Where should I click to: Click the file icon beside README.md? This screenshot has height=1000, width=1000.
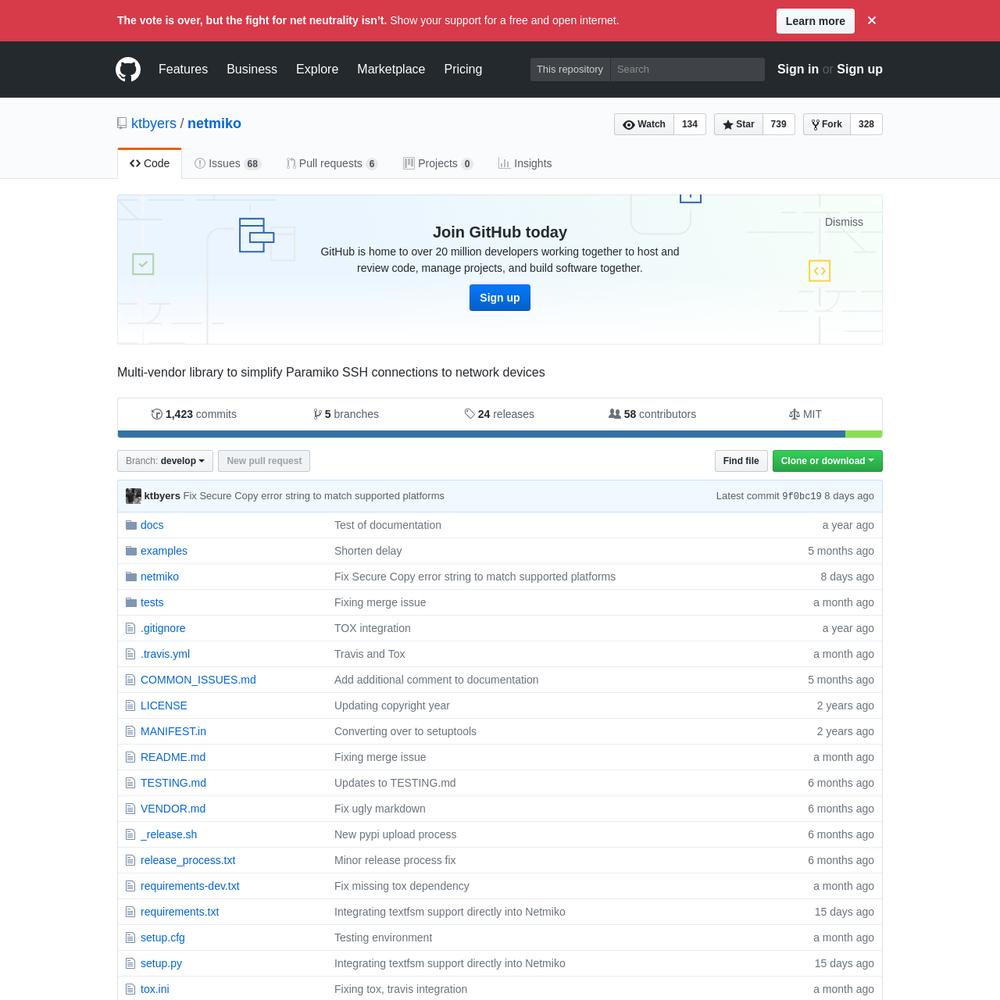(131, 757)
